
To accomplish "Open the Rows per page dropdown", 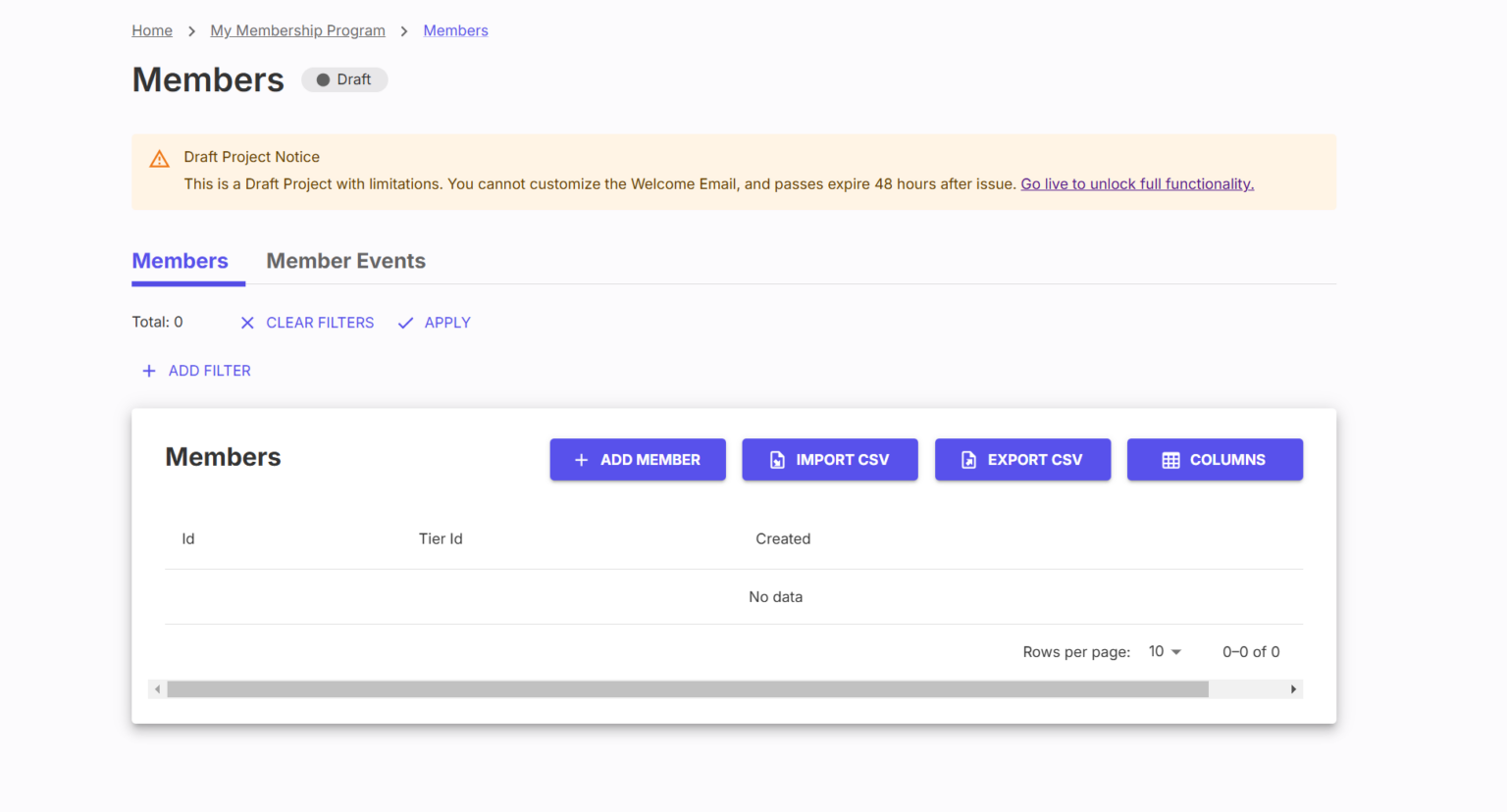I will click(1165, 652).
